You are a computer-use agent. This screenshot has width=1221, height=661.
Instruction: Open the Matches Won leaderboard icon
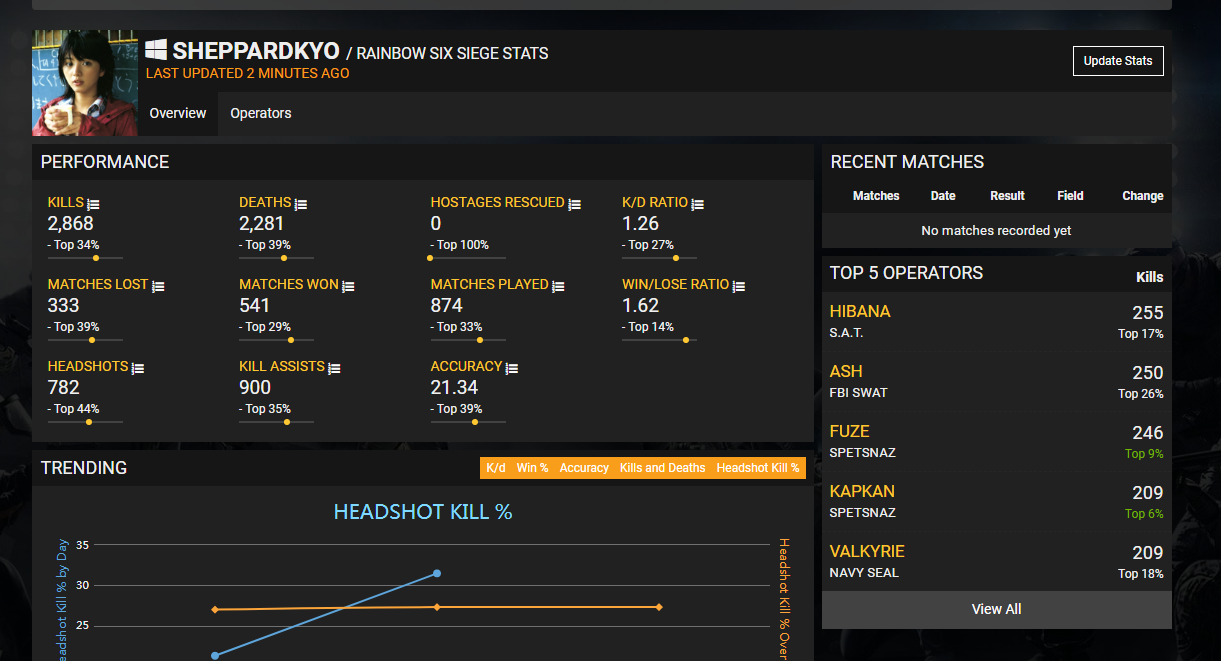[x=348, y=286]
